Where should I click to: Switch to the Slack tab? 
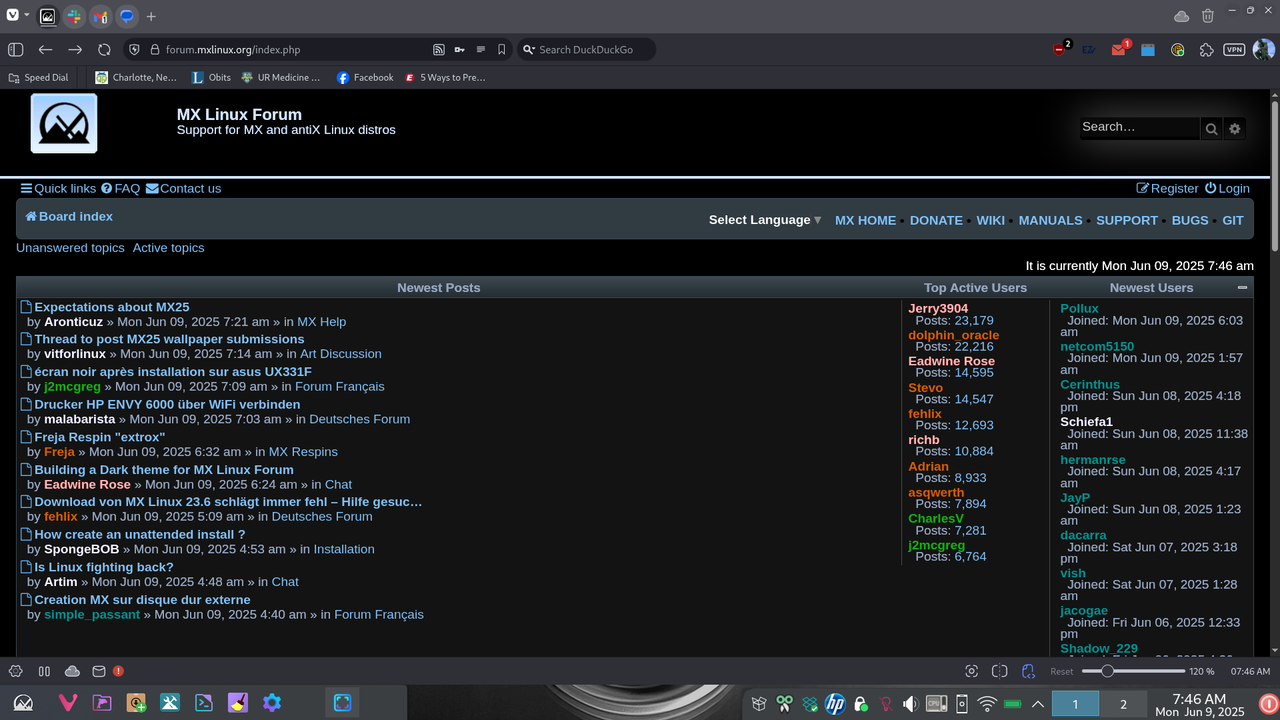pyautogui.click(x=74, y=17)
